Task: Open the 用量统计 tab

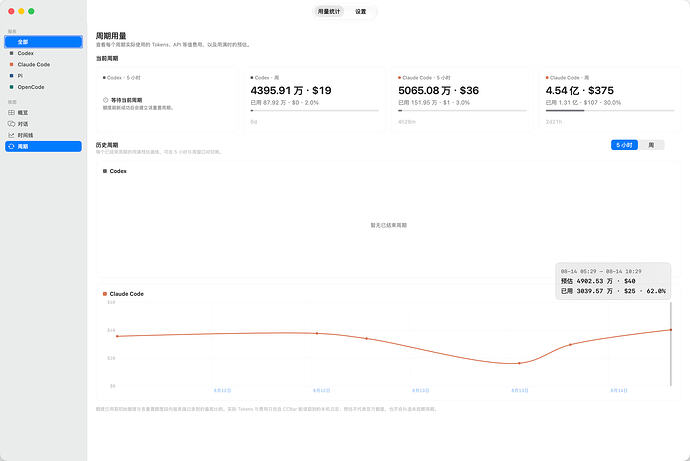Action: click(329, 11)
